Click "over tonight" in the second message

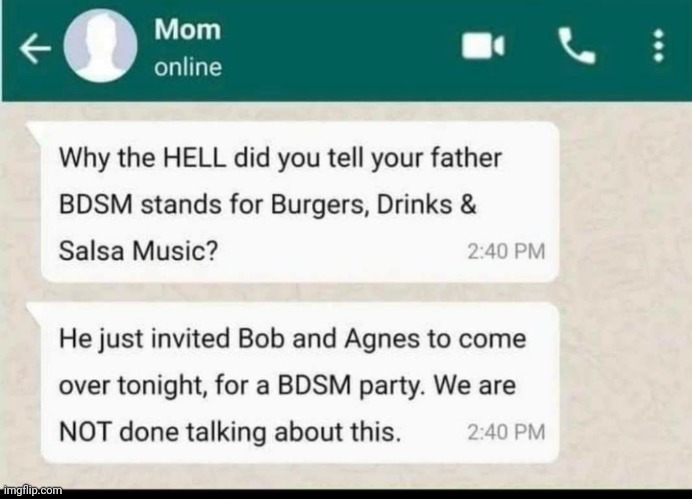coord(132,386)
